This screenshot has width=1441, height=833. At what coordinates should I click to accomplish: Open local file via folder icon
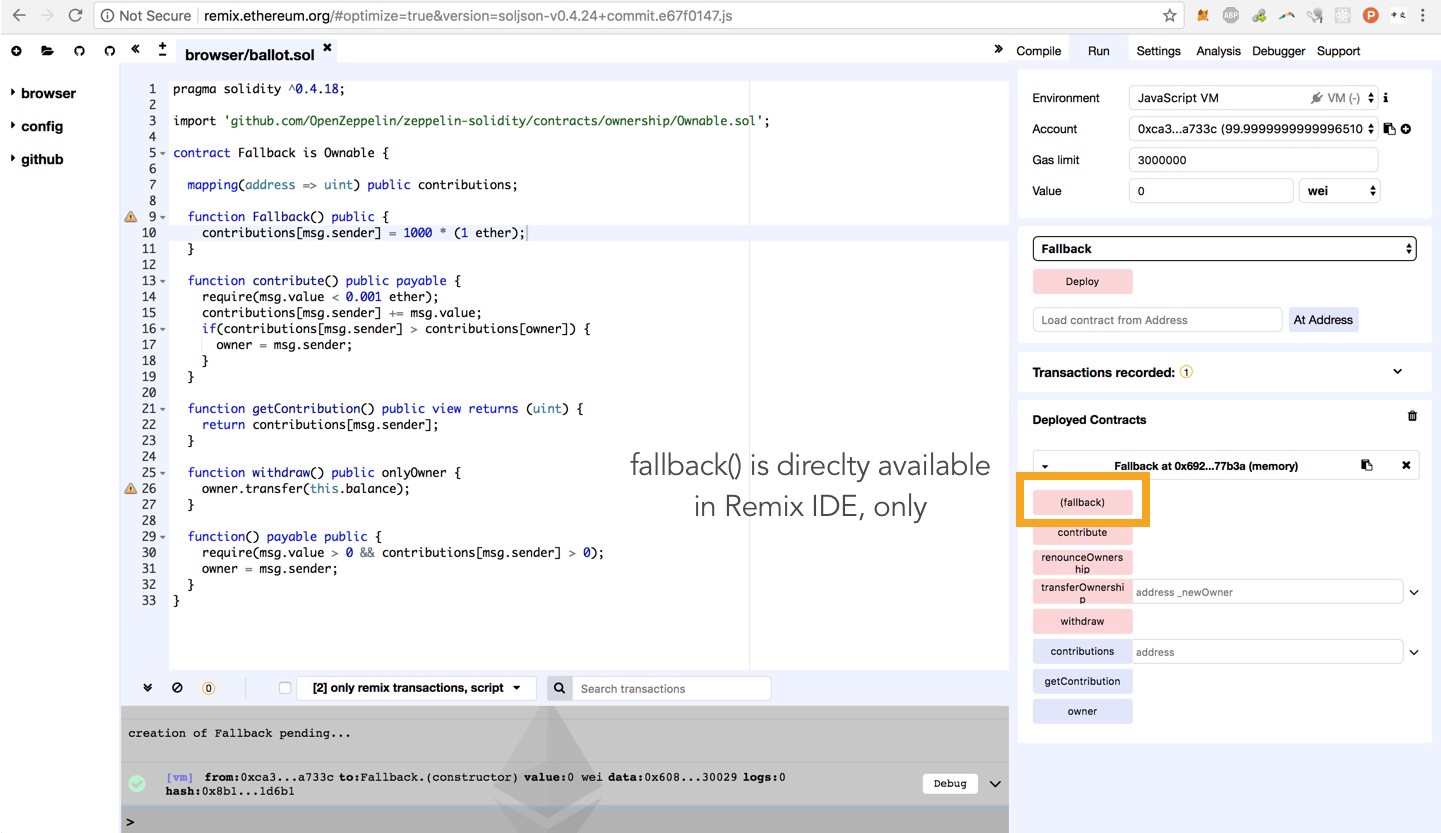coord(47,51)
